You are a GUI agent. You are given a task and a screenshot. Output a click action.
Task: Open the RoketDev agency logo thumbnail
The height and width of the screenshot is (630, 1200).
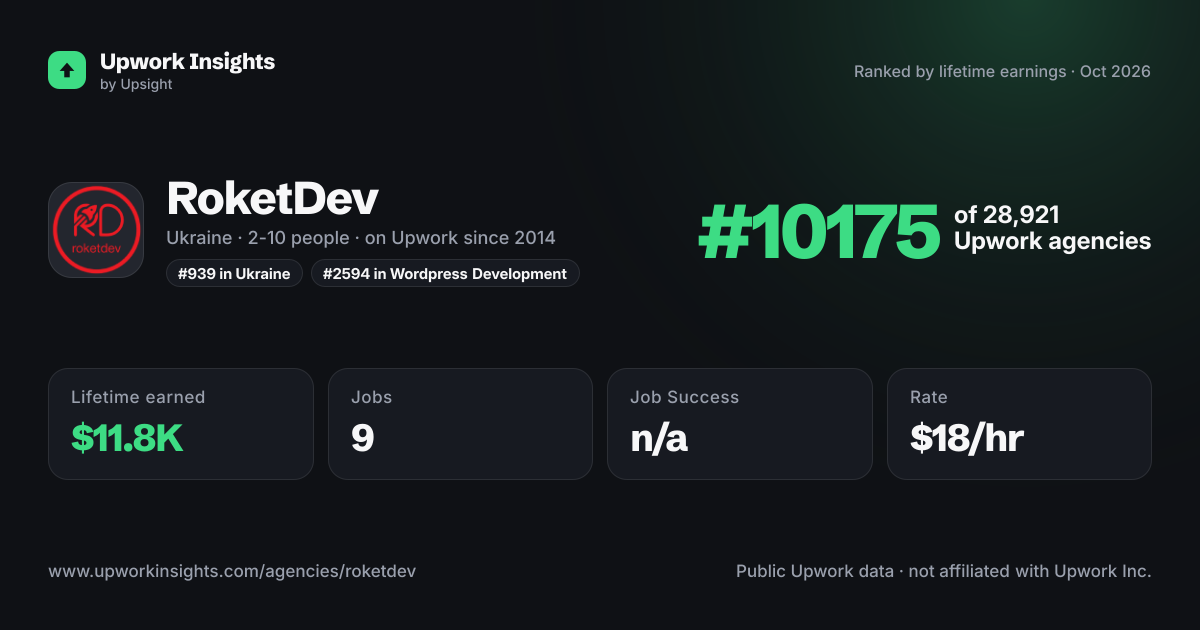pos(96,230)
